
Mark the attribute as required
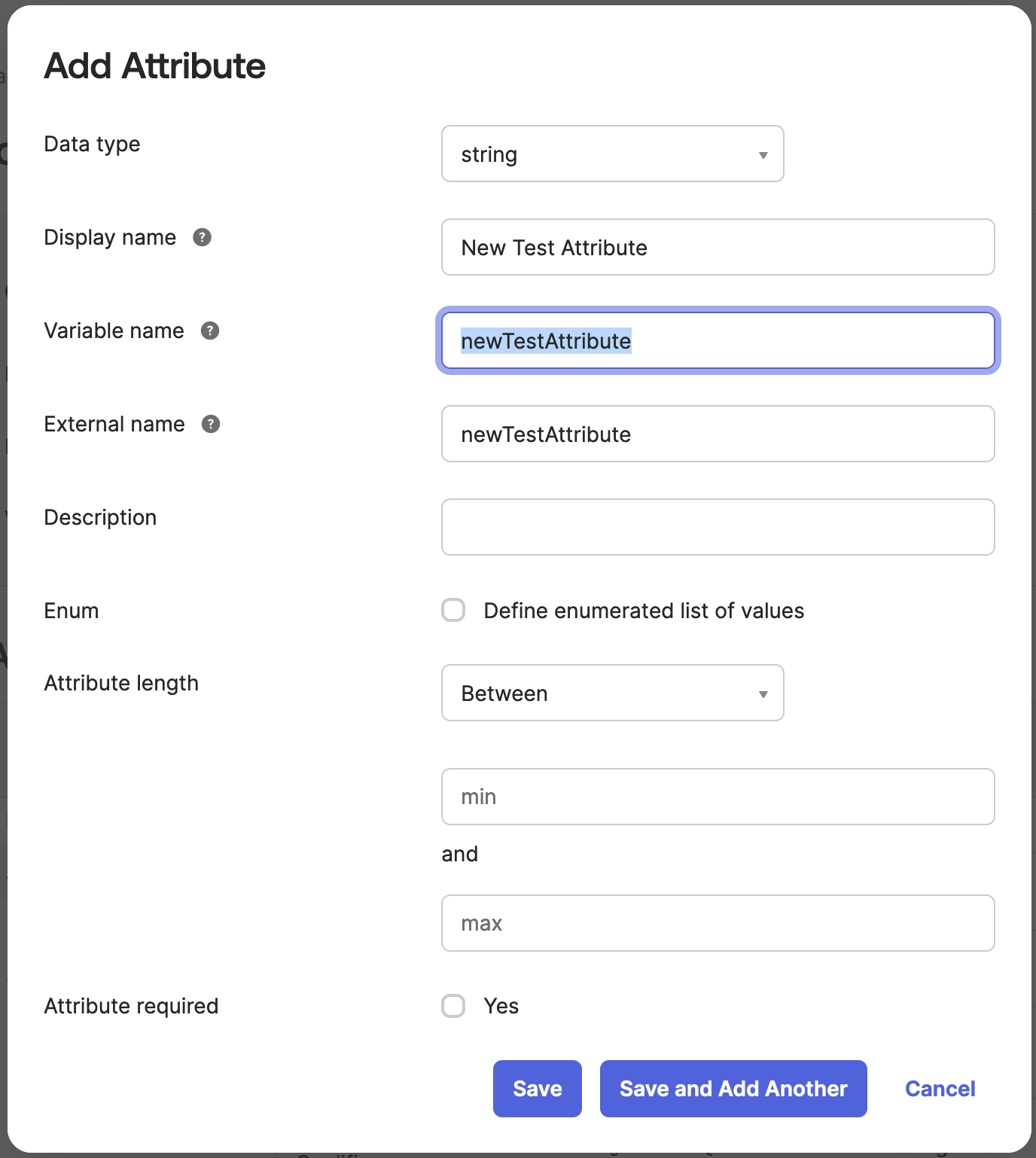[x=452, y=1006]
